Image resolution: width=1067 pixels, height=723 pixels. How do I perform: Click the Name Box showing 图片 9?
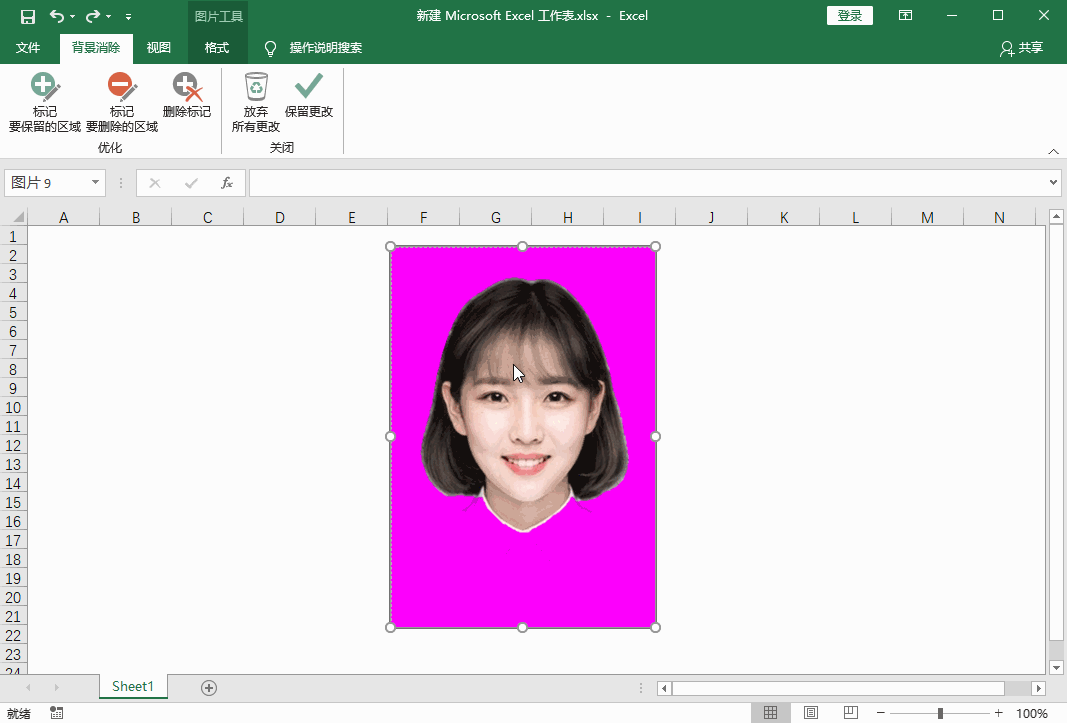pyautogui.click(x=48, y=182)
